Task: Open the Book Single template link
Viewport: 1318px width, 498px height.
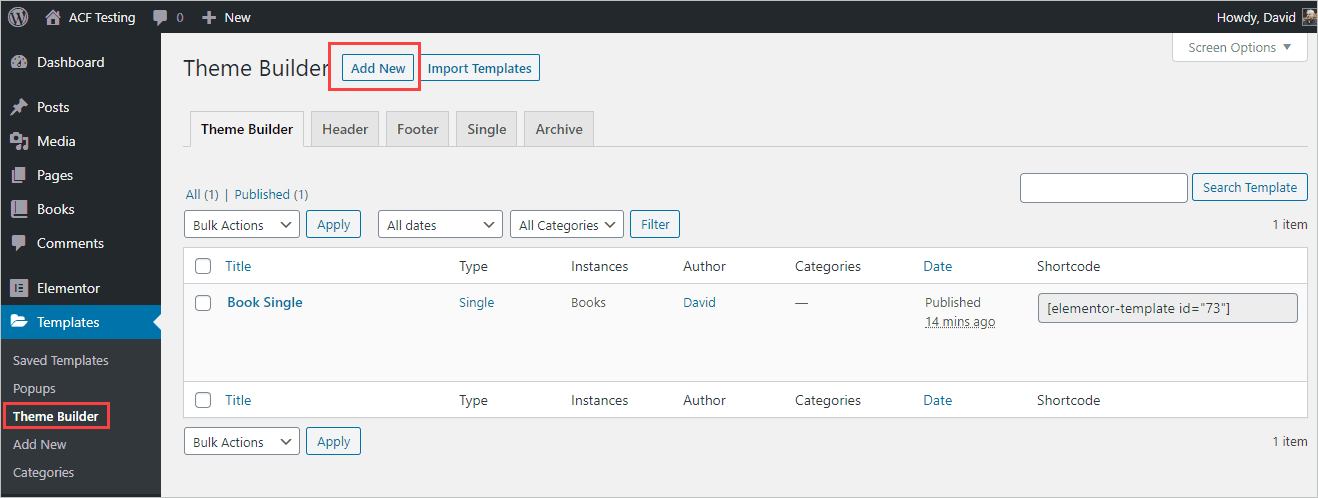Action: [x=265, y=302]
